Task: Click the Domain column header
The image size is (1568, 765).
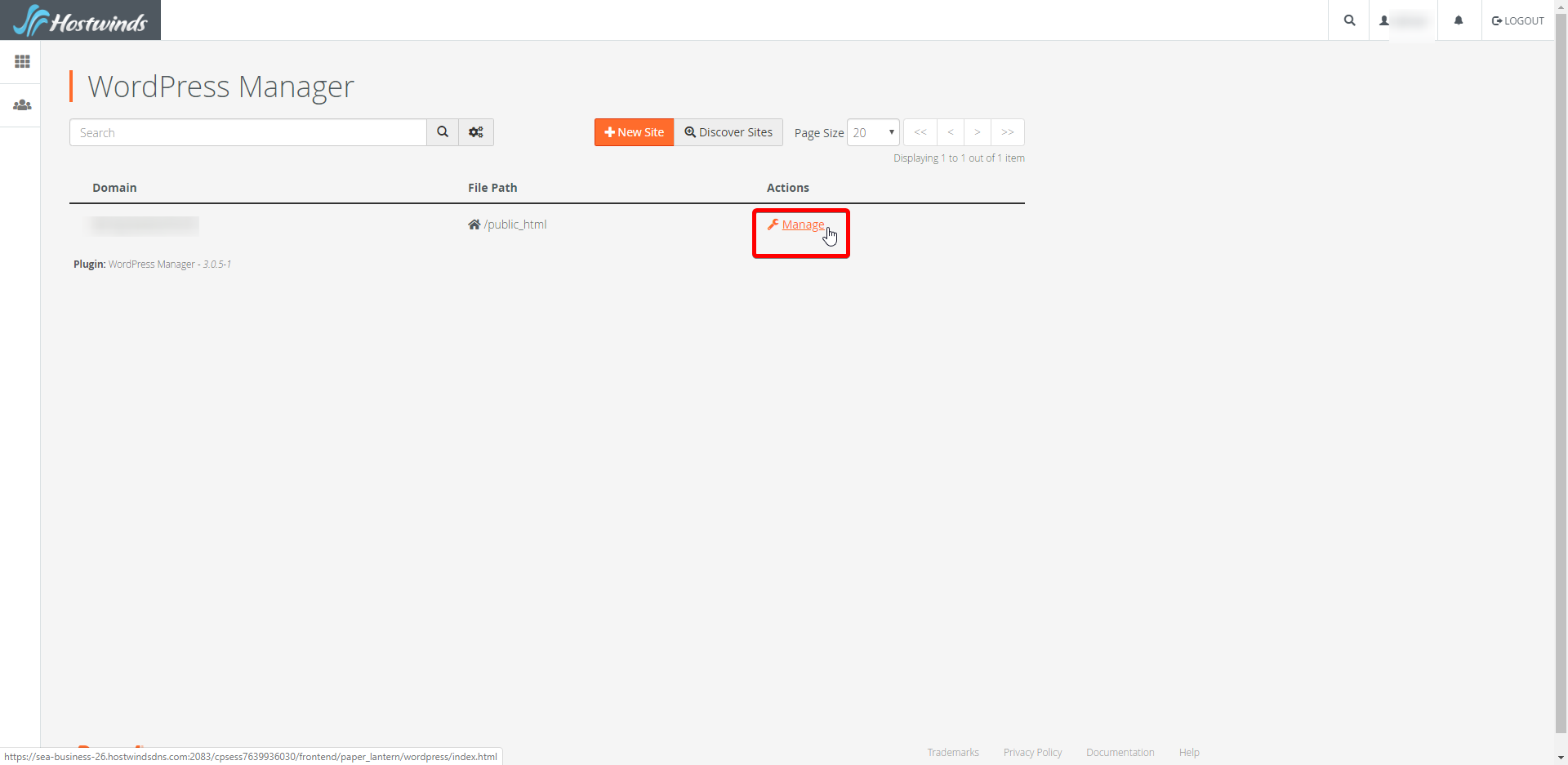Action: (114, 188)
